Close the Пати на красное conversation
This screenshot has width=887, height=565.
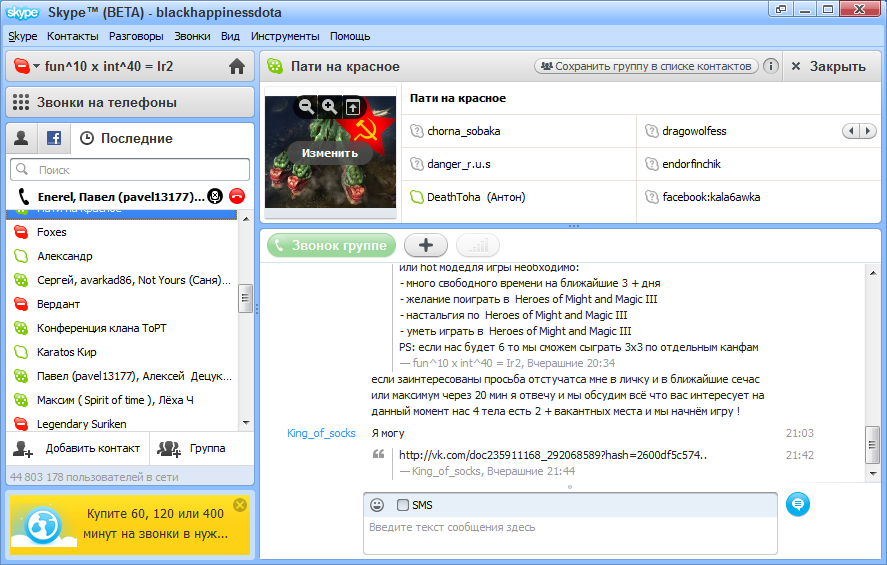tap(830, 66)
